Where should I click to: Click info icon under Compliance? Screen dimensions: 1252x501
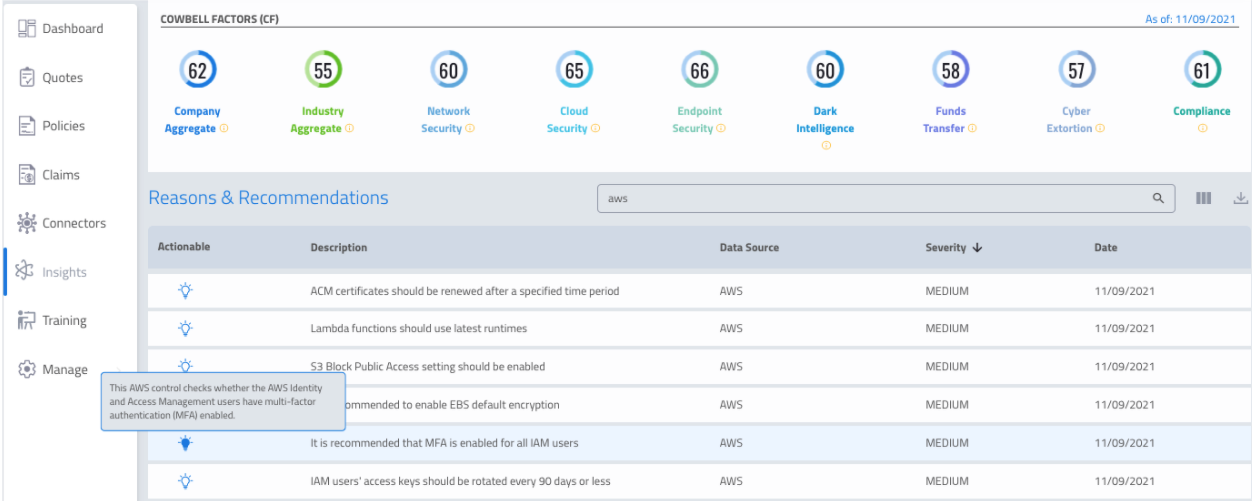click(1202, 129)
